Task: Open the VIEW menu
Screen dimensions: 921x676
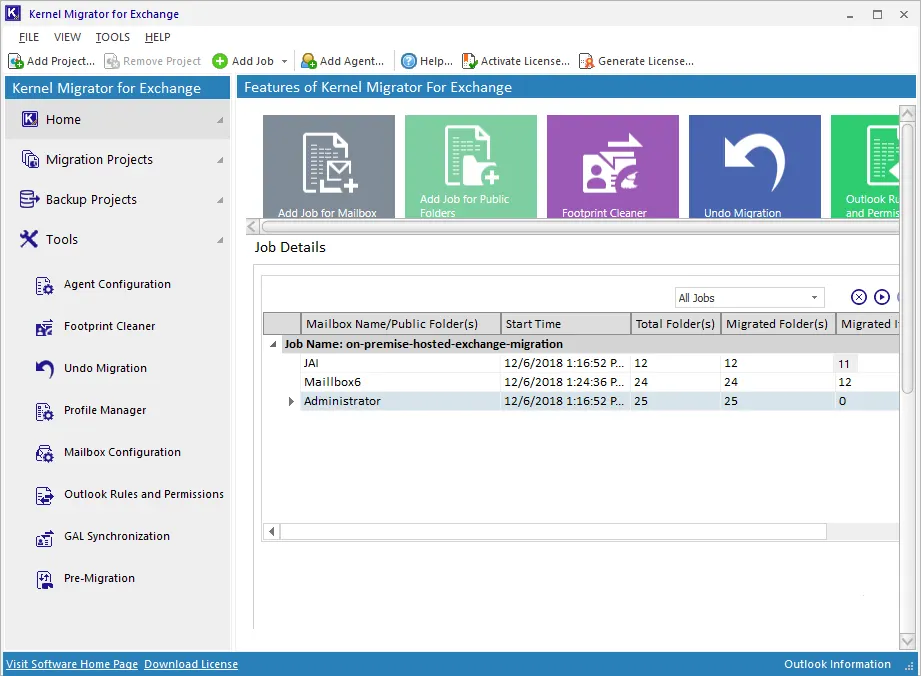Action: pos(68,37)
